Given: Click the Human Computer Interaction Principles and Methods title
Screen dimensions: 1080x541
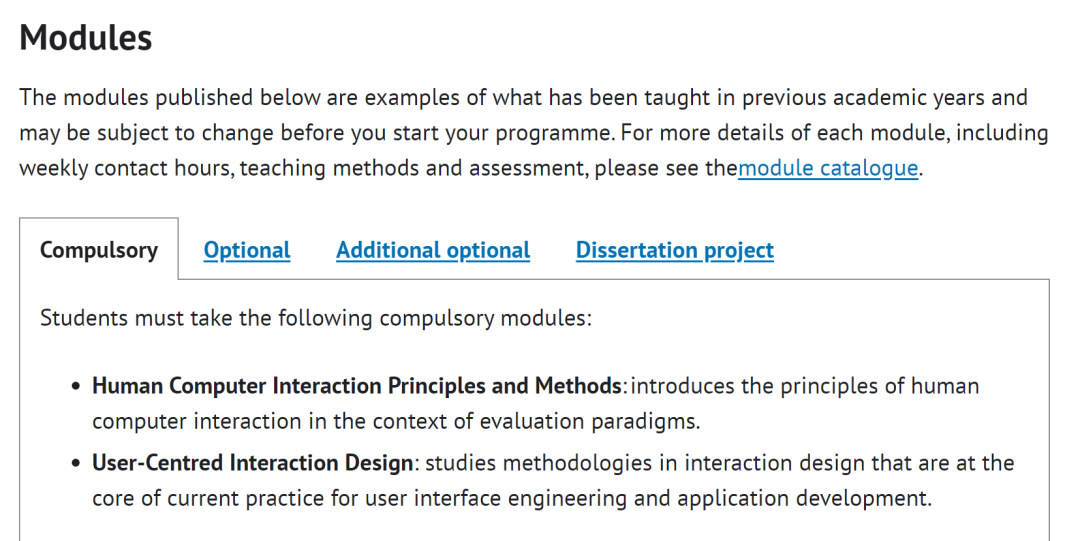Looking at the screenshot, I should click(x=357, y=386).
